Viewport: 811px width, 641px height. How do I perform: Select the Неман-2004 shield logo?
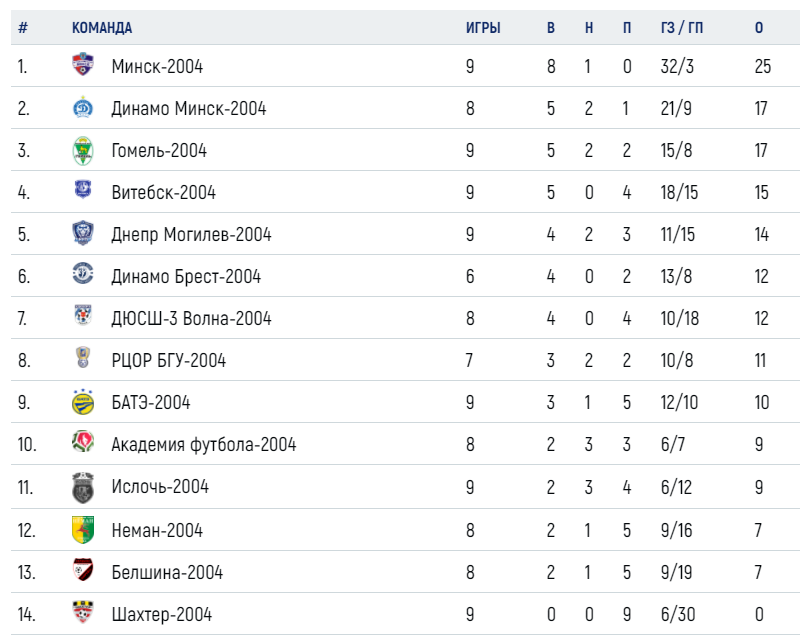[83, 530]
